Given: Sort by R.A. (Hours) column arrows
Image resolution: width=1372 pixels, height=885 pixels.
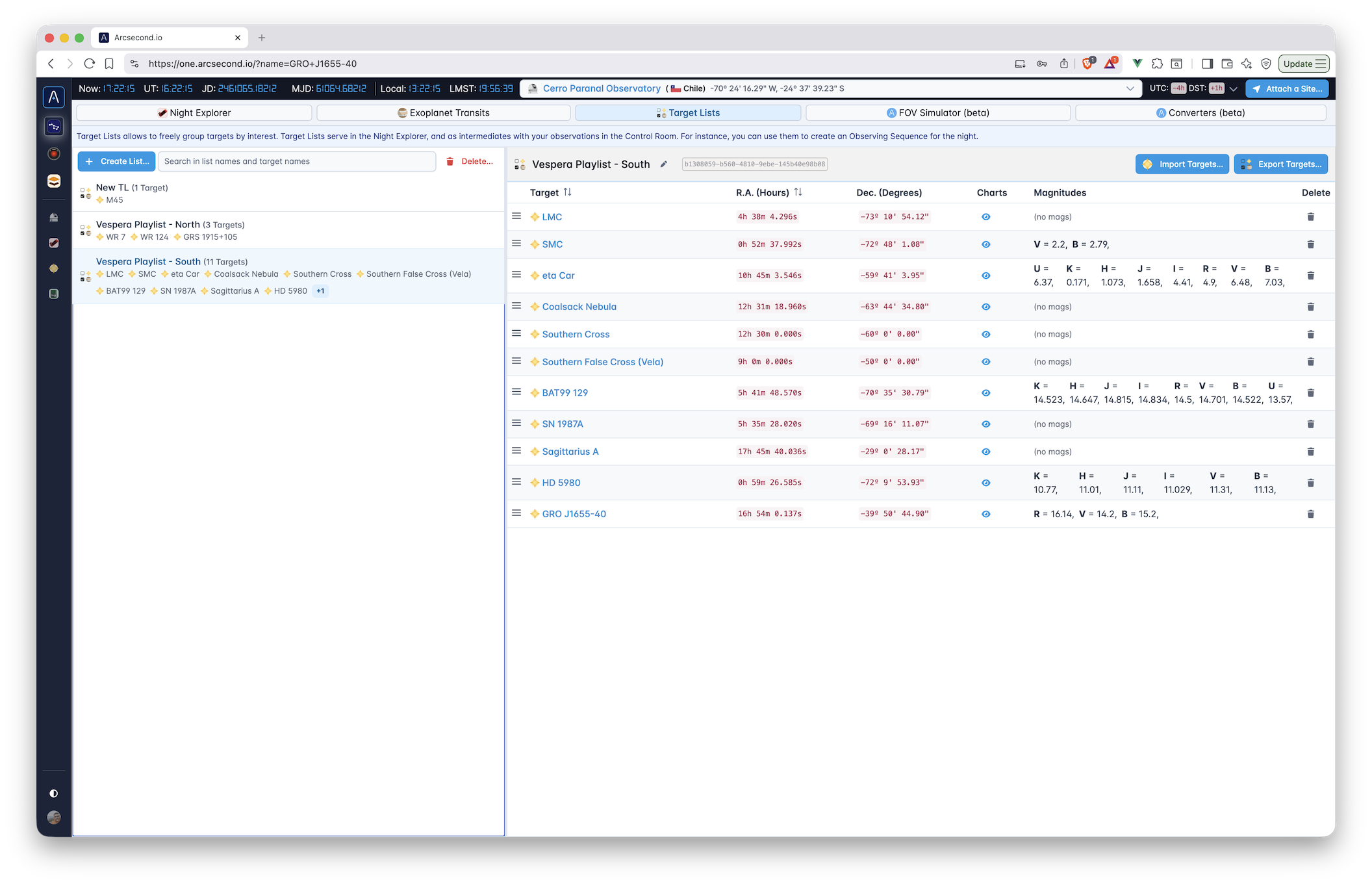Looking at the screenshot, I should click(x=798, y=192).
